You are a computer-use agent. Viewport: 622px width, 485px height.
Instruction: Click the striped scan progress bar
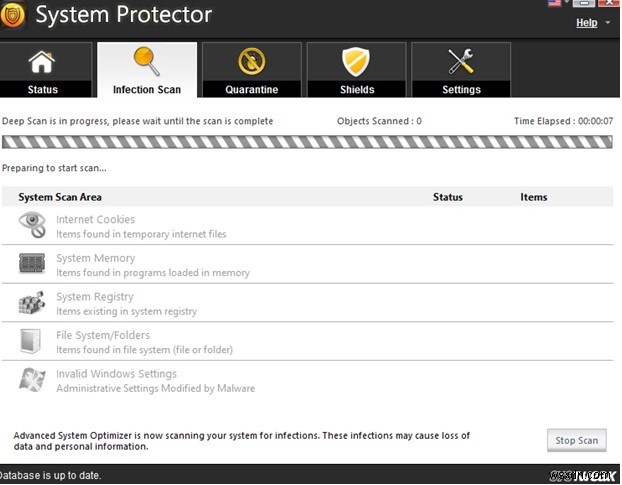coord(307,142)
